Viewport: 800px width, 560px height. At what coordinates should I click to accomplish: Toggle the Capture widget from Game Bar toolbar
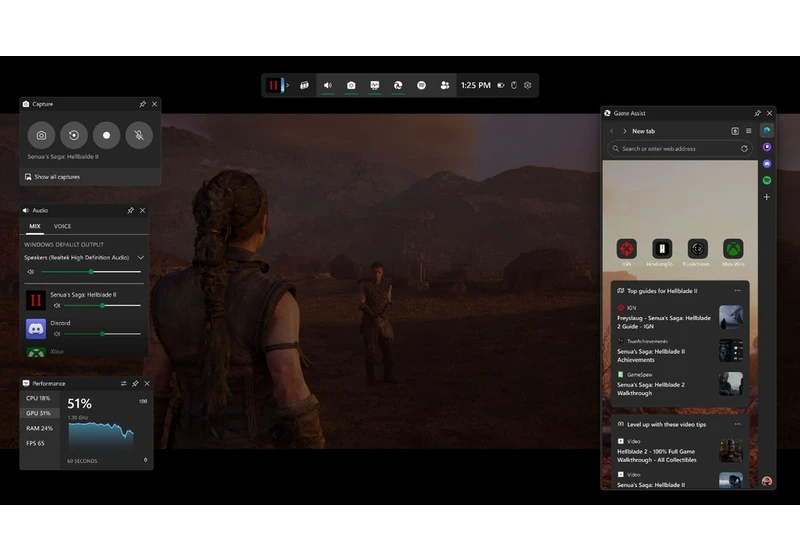[351, 85]
